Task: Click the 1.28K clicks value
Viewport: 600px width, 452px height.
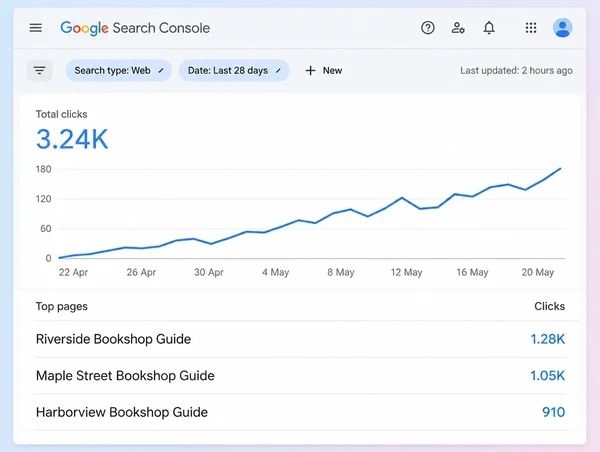Action: (548, 339)
